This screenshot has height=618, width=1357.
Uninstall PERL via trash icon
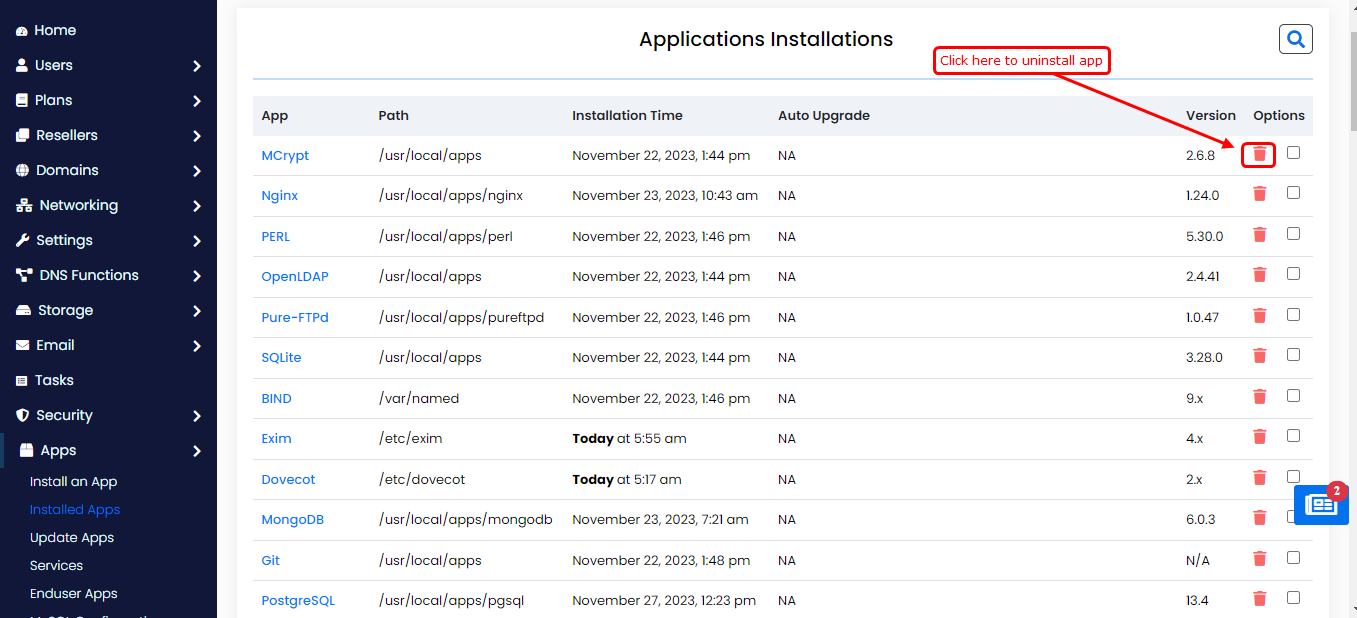[x=1259, y=235]
